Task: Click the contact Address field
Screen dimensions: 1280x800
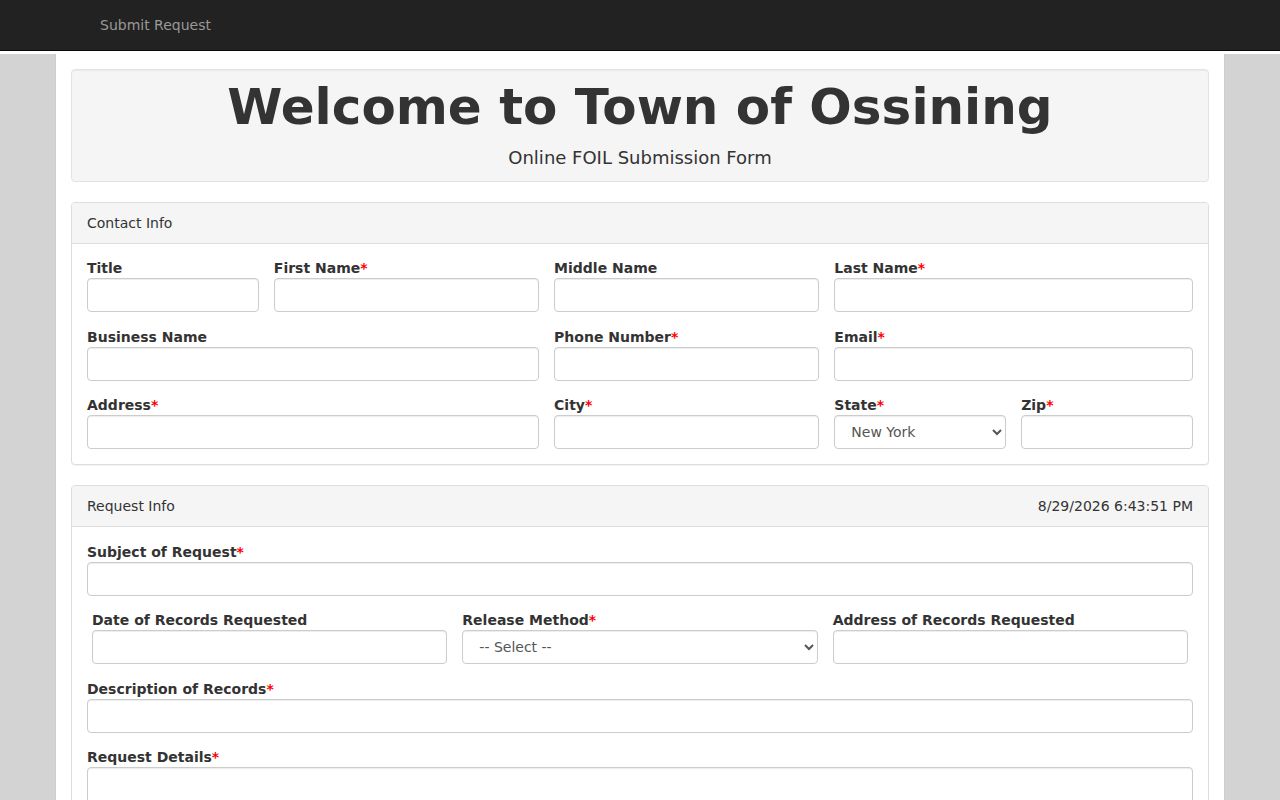Action: pos(313,432)
